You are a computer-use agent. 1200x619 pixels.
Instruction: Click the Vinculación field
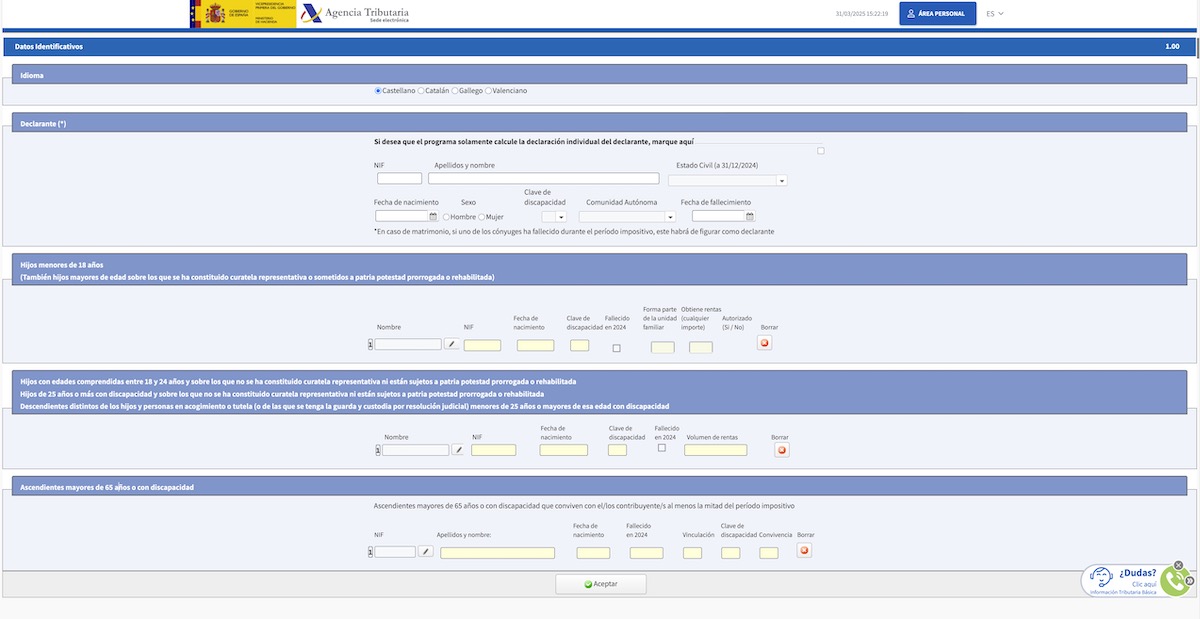click(x=692, y=553)
